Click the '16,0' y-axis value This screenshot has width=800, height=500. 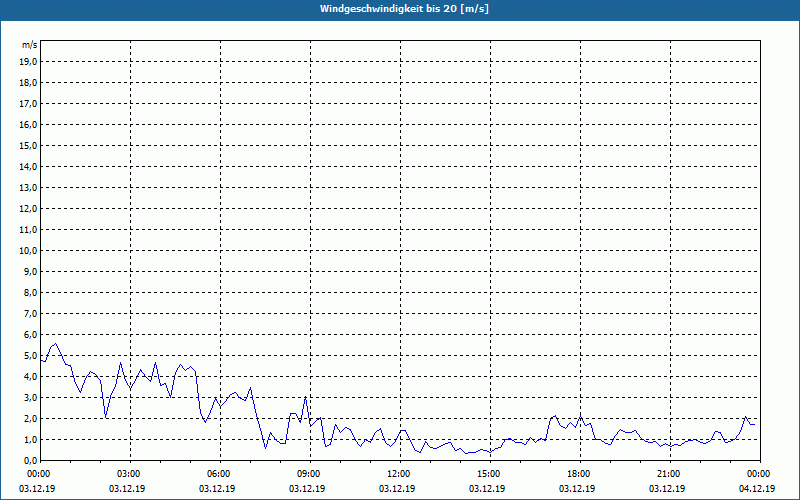click(29, 124)
